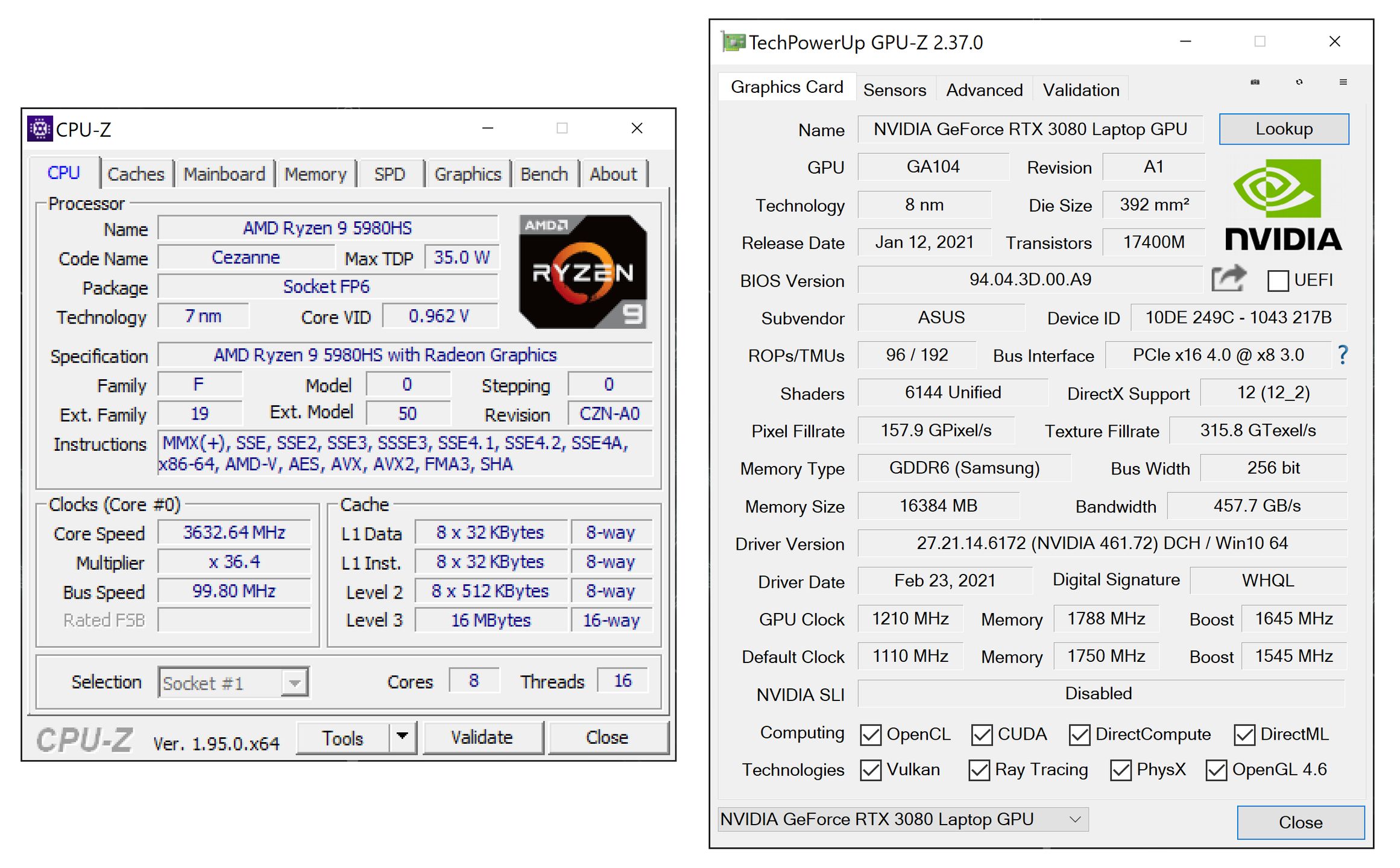1400x868 pixels.
Task: Click the Level 3 cache value 16 MBytes
Action: click(491, 620)
